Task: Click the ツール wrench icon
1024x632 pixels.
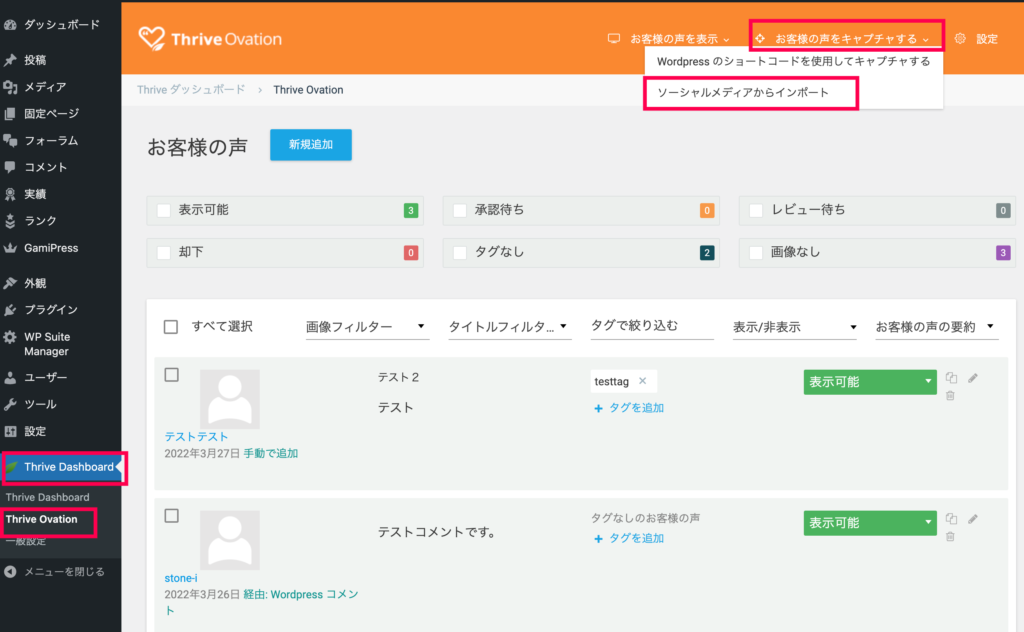Action: pos(10,404)
